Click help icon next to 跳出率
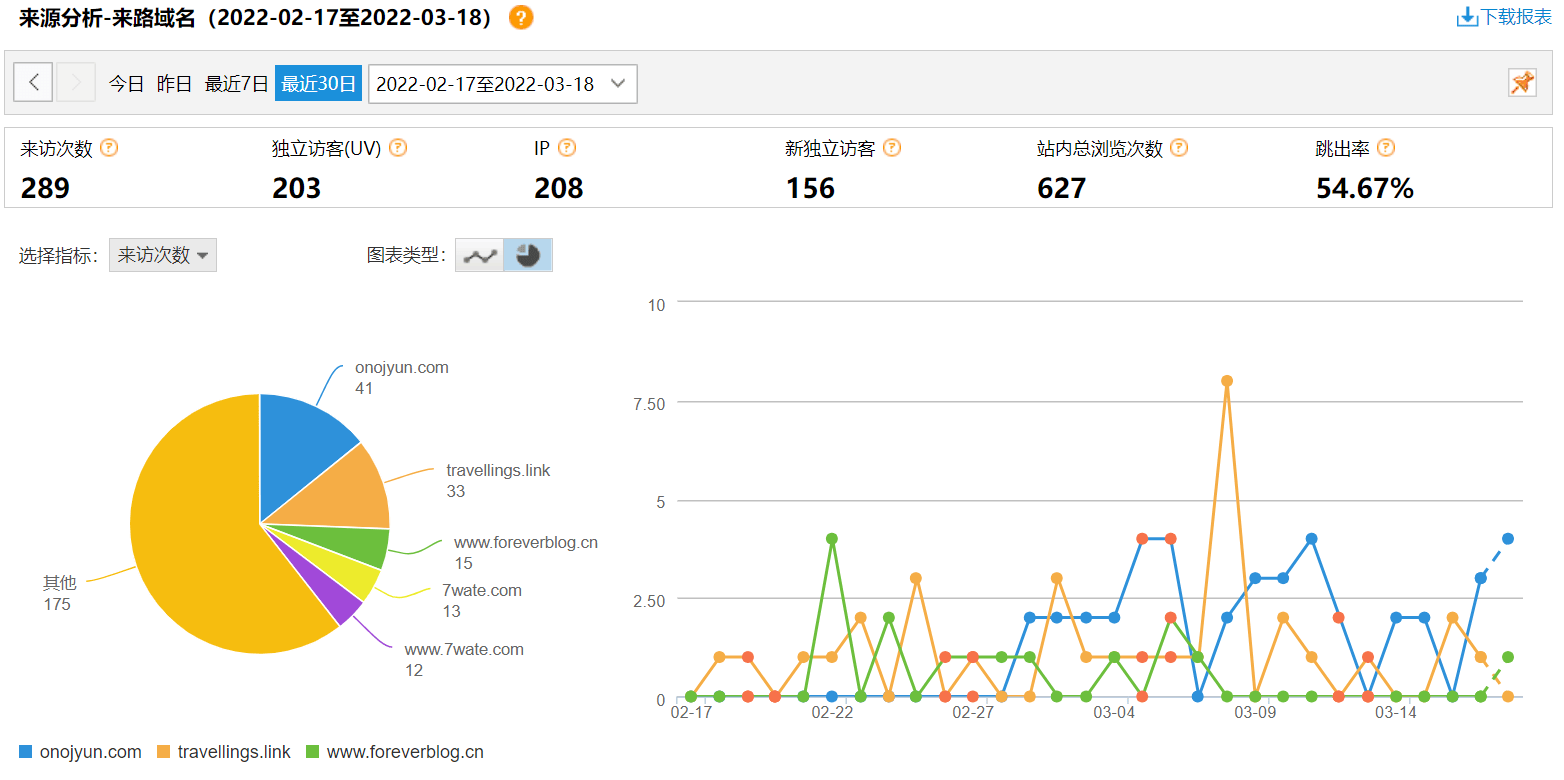Viewport: 1564px width, 780px height. pos(1386,148)
